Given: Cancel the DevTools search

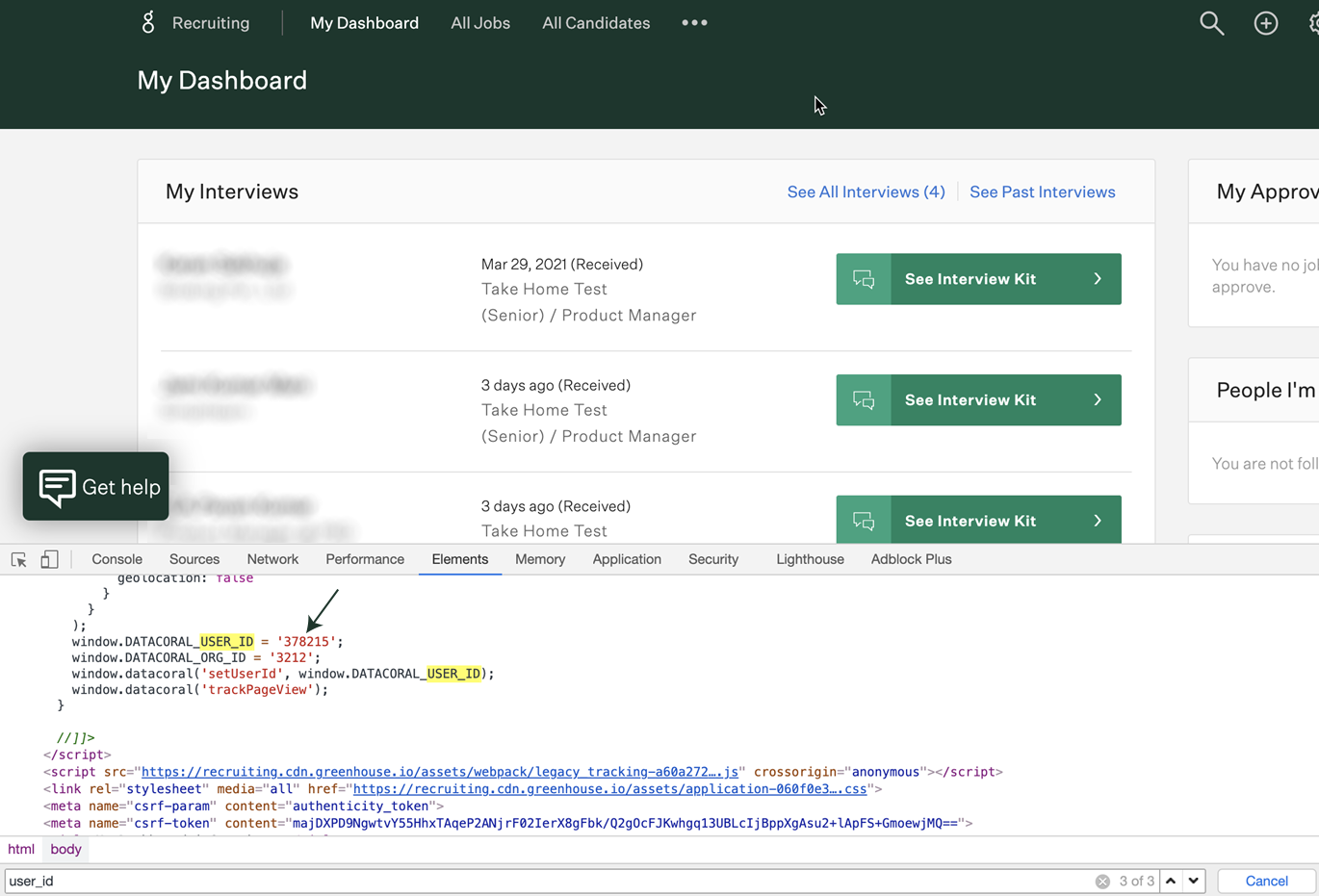Looking at the screenshot, I should [1266, 881].
